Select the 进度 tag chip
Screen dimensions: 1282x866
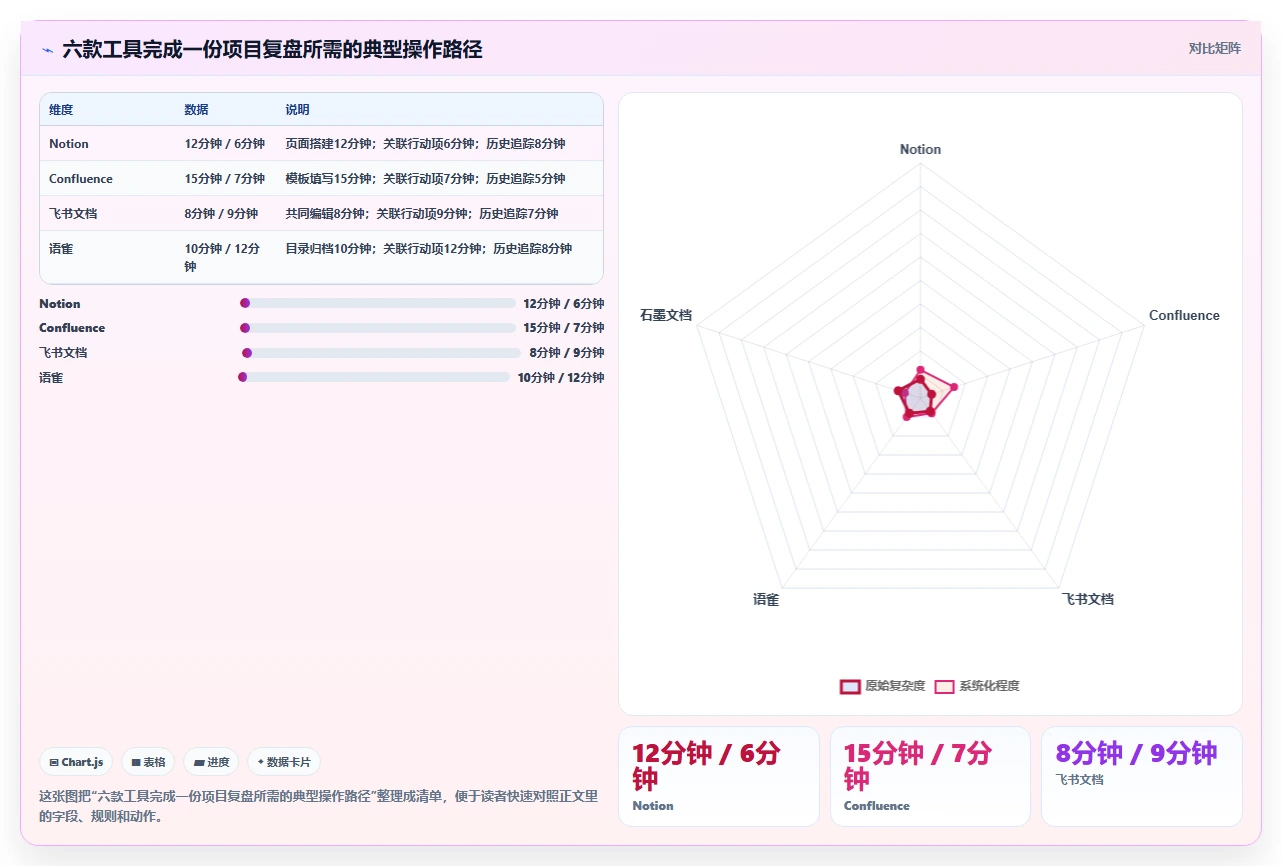pos(211,762)
